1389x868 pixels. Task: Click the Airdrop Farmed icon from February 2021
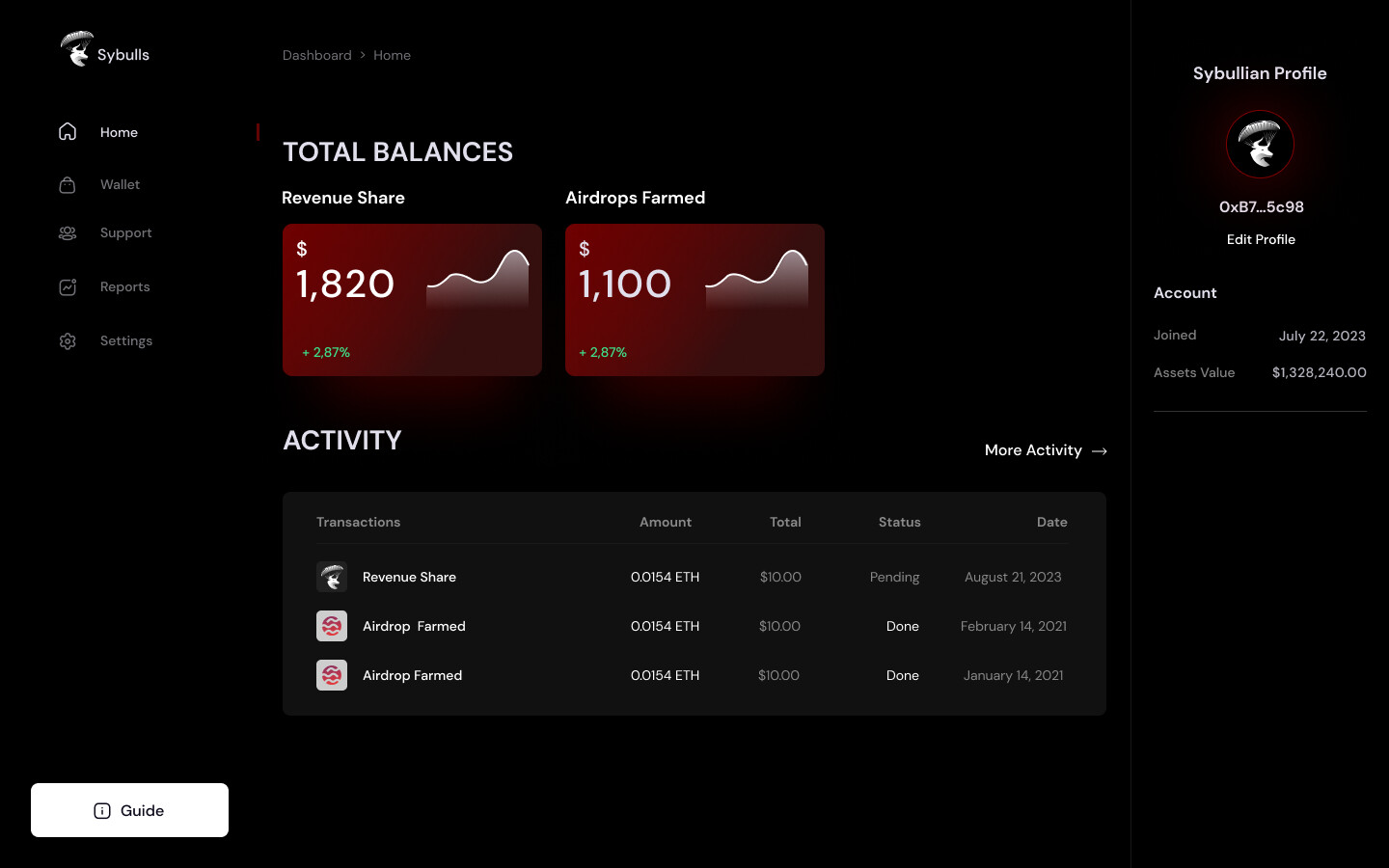(332, 625)
